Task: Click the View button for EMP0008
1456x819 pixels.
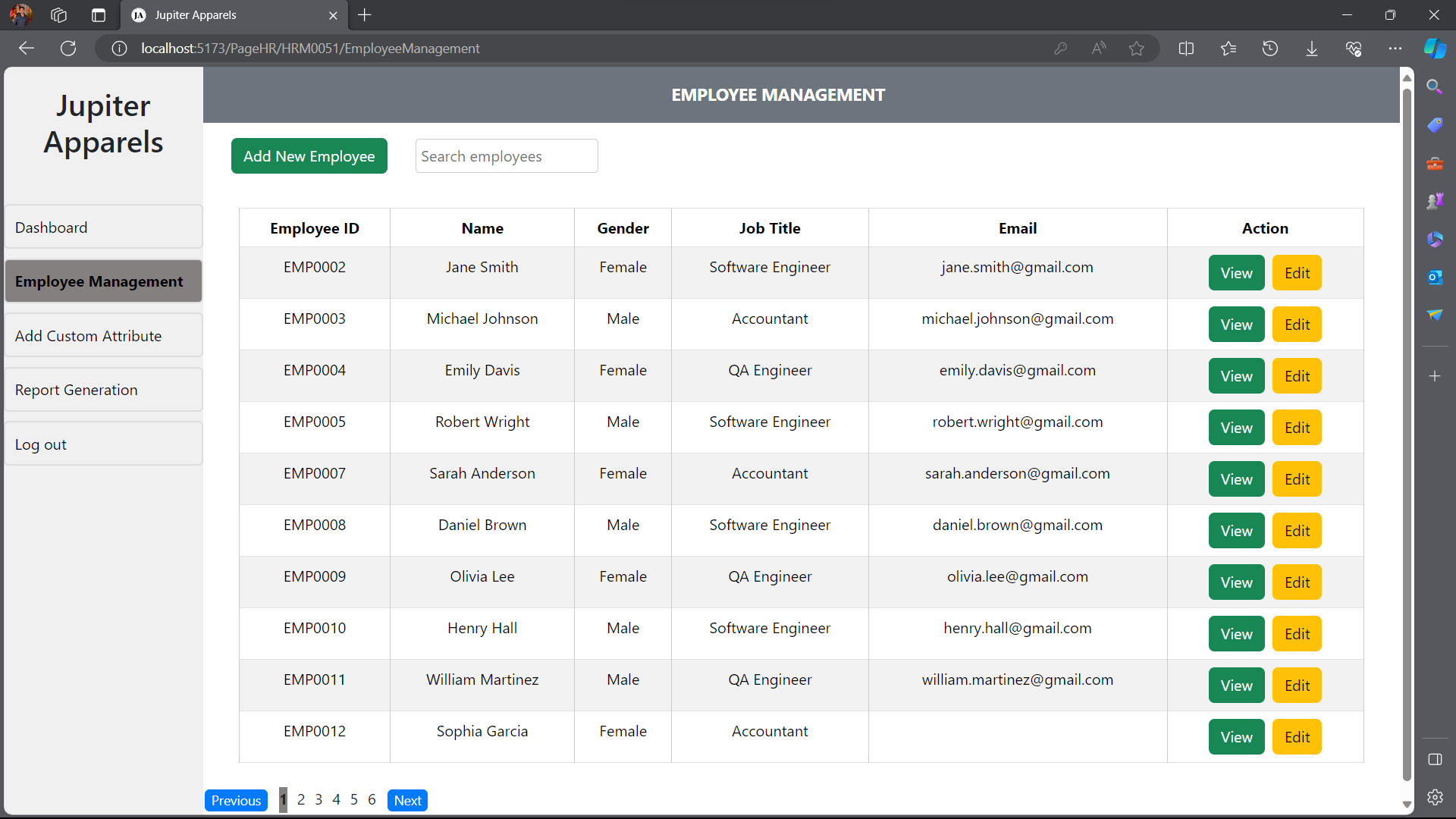Action: [1236, 530]
